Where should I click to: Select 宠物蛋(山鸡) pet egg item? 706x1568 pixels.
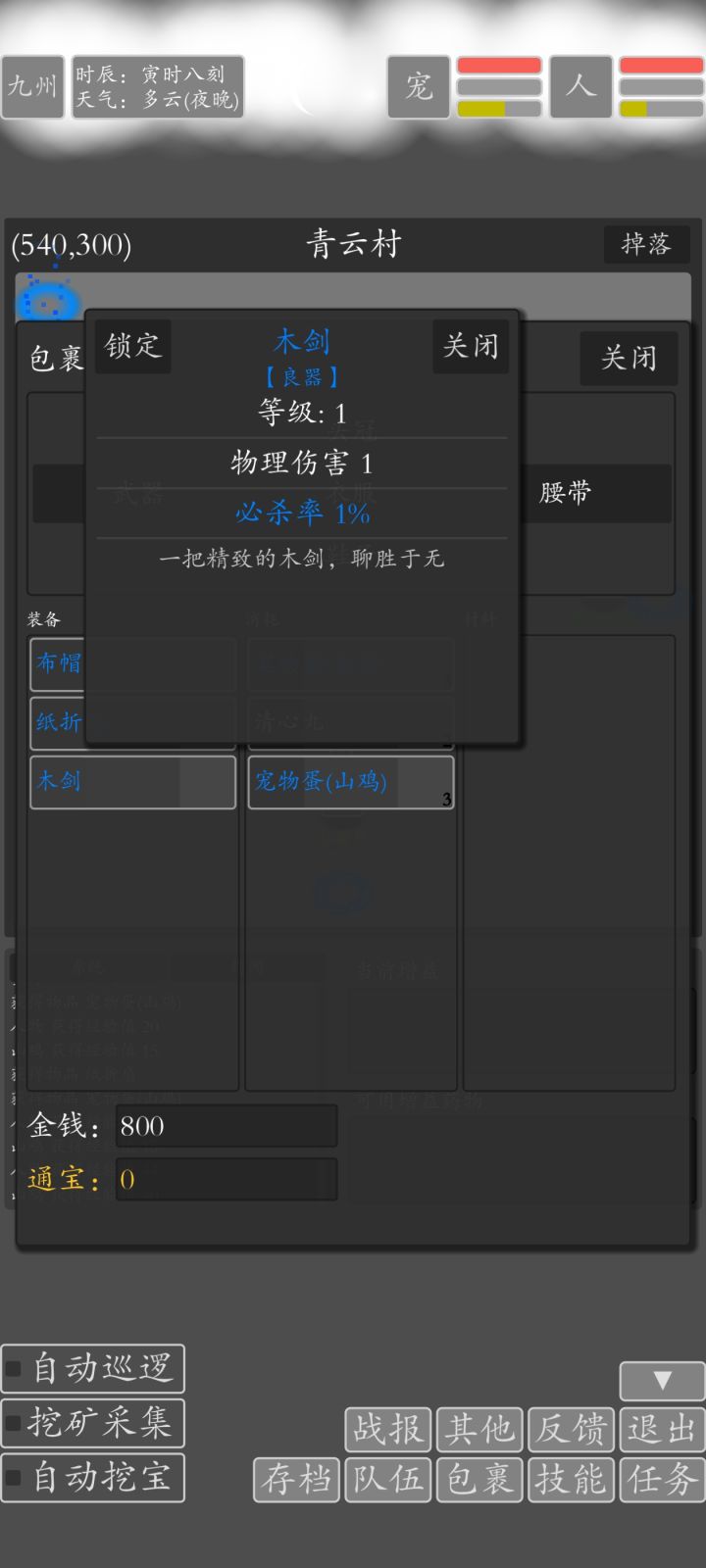[351, 782]
